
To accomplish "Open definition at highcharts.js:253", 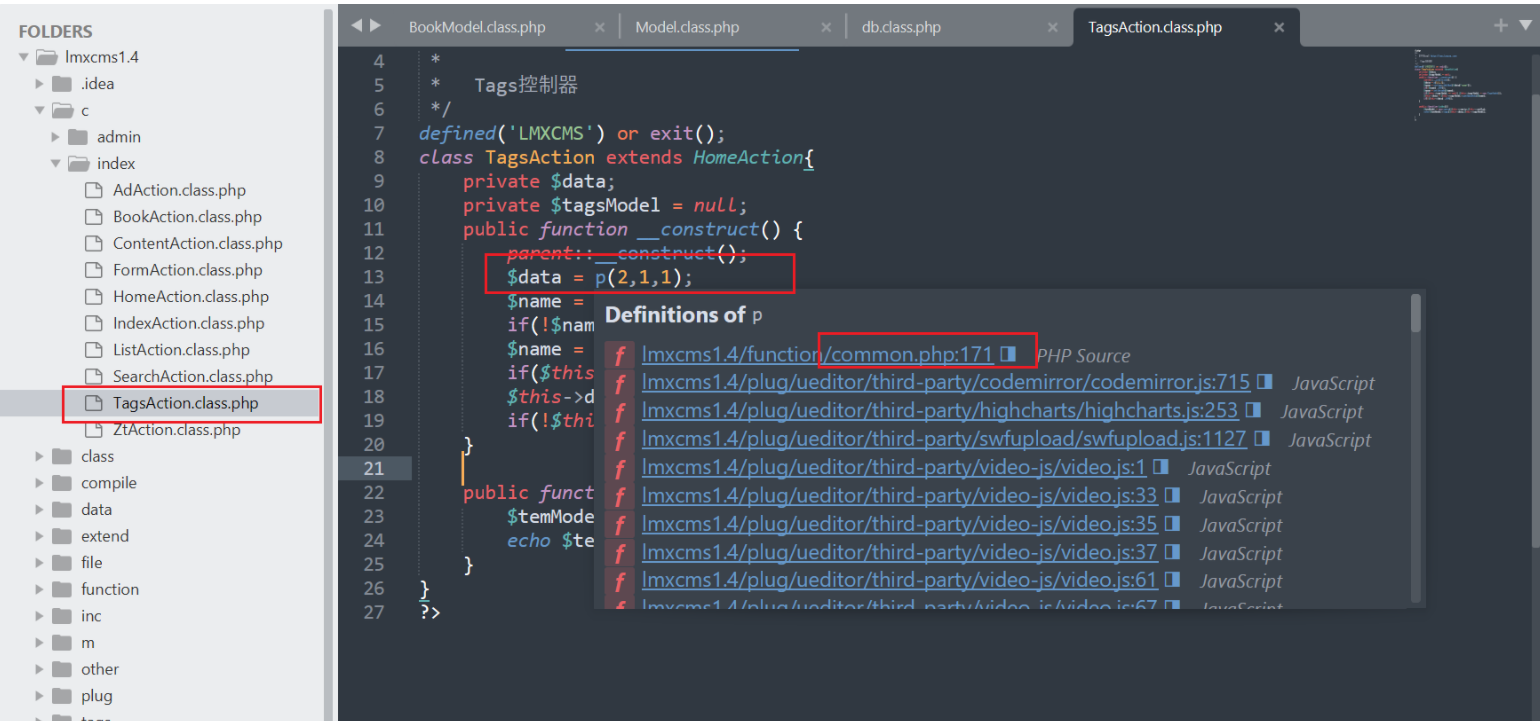I will (x=940, y=410).
